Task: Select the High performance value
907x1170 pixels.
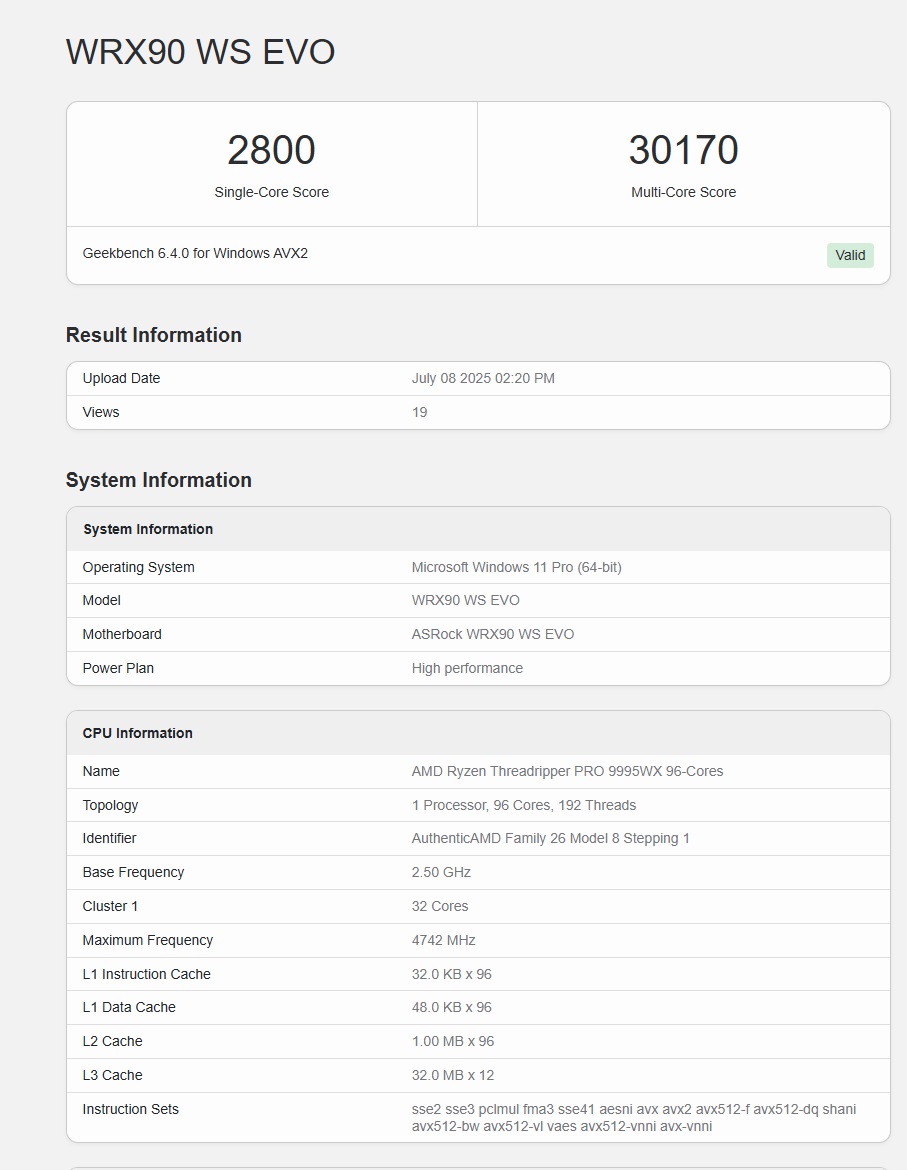Action: [x=468, y=668]
